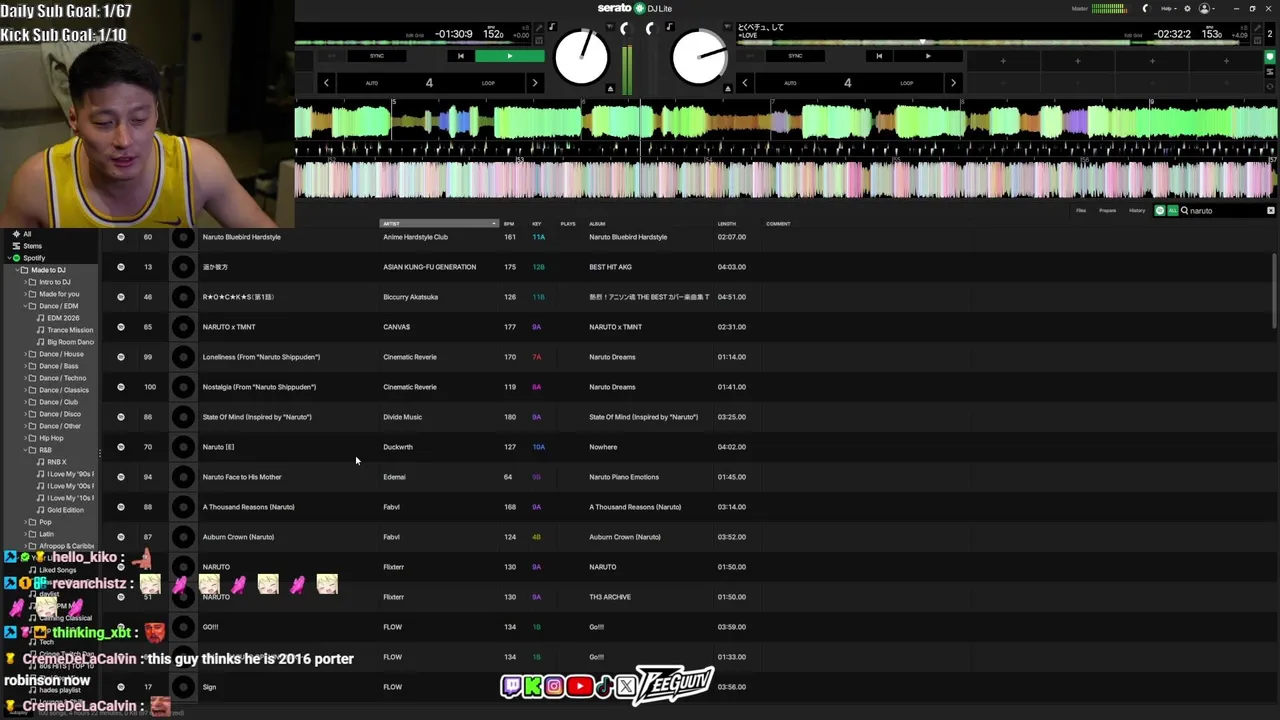The width and height of the screenshot is (1280, 720).
Task: Toggle SYNC on the left deck
Action: coord(377,56)
